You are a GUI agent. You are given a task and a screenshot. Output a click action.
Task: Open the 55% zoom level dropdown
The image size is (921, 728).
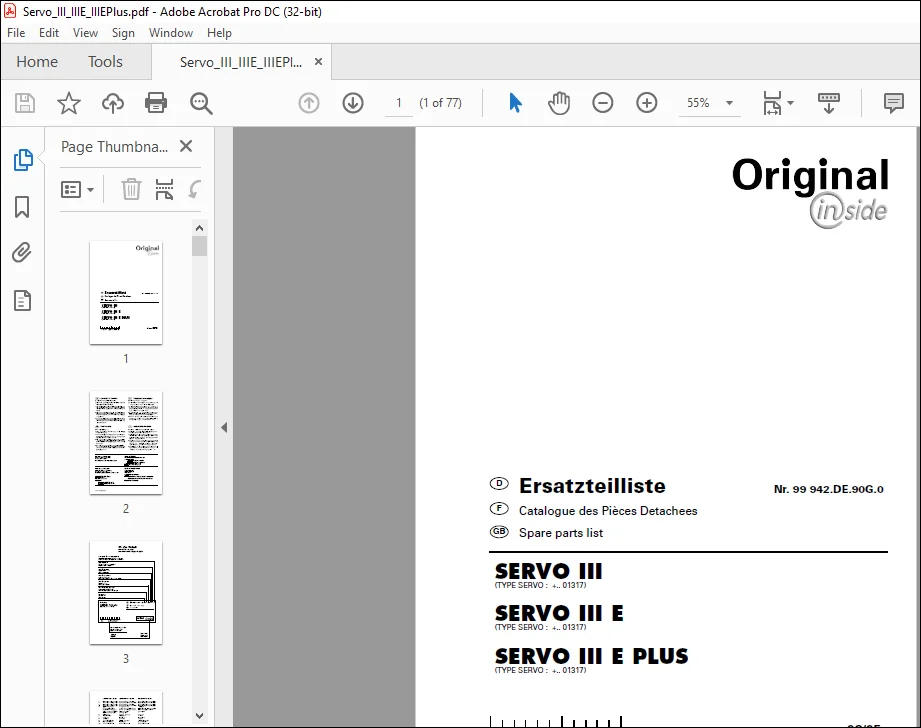click(x=710, y=103)
